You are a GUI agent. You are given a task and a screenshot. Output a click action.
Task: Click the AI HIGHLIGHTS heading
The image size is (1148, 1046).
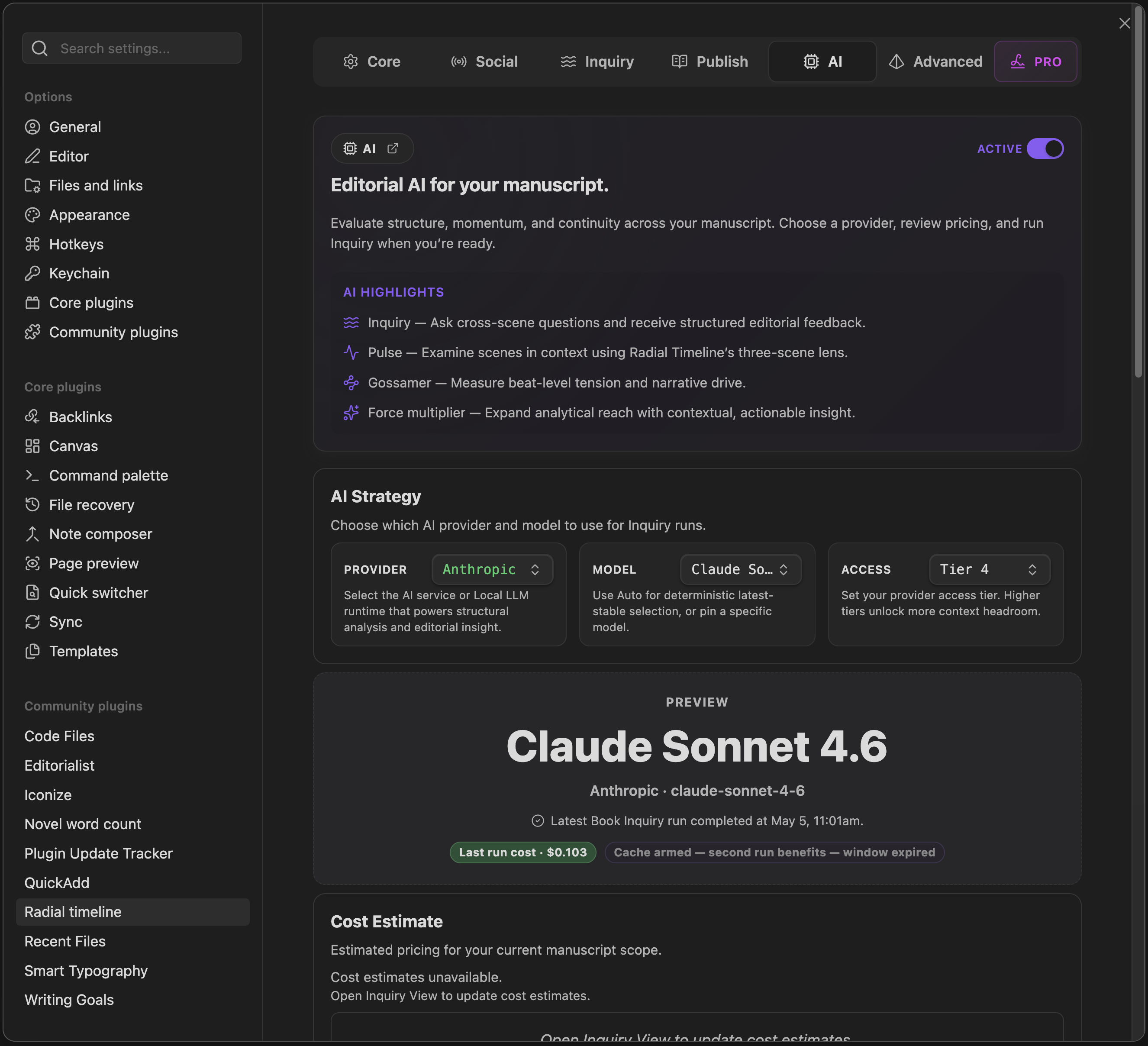393,292
